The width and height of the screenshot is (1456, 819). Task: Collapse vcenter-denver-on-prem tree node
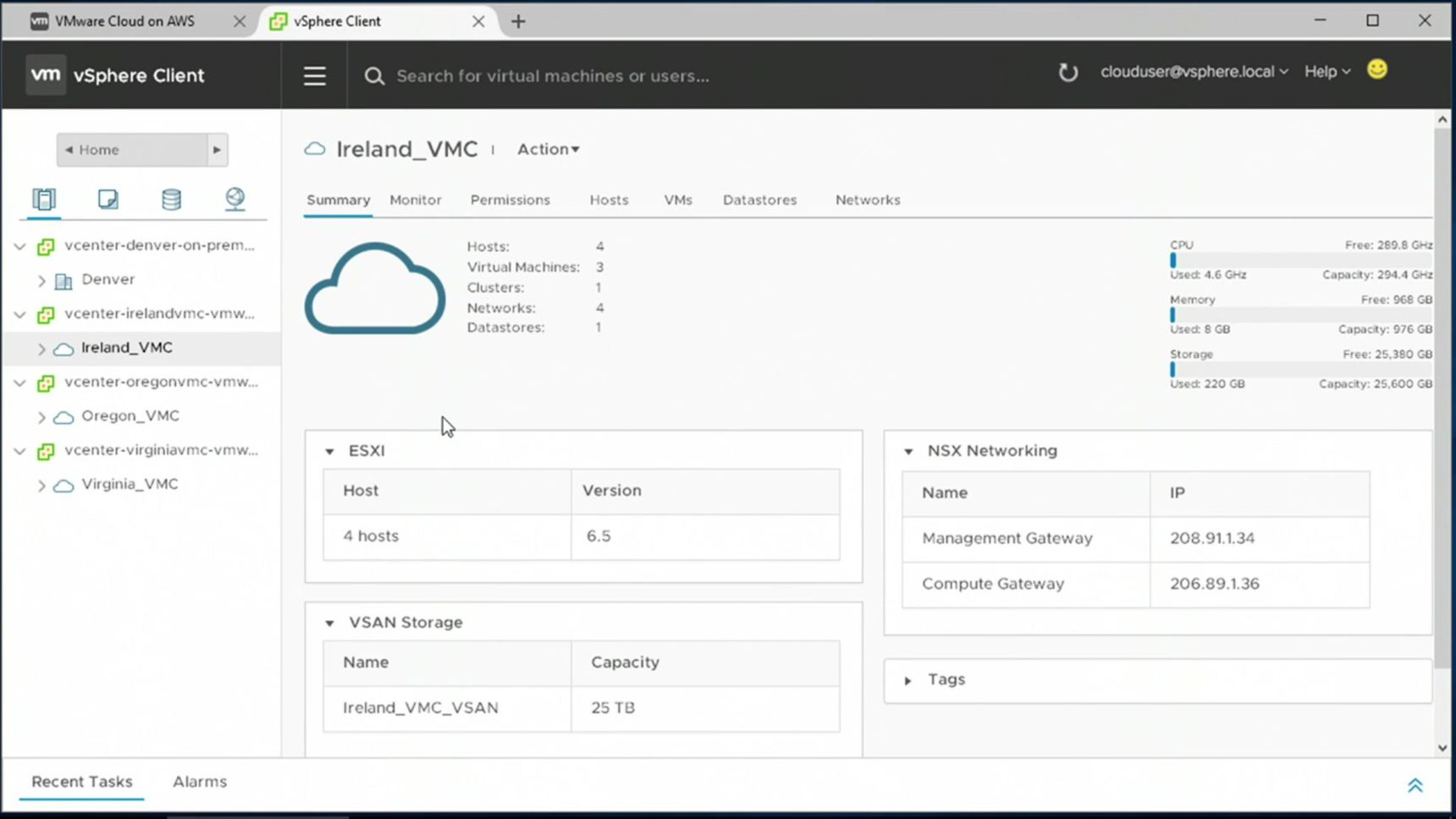click(19, 246)
